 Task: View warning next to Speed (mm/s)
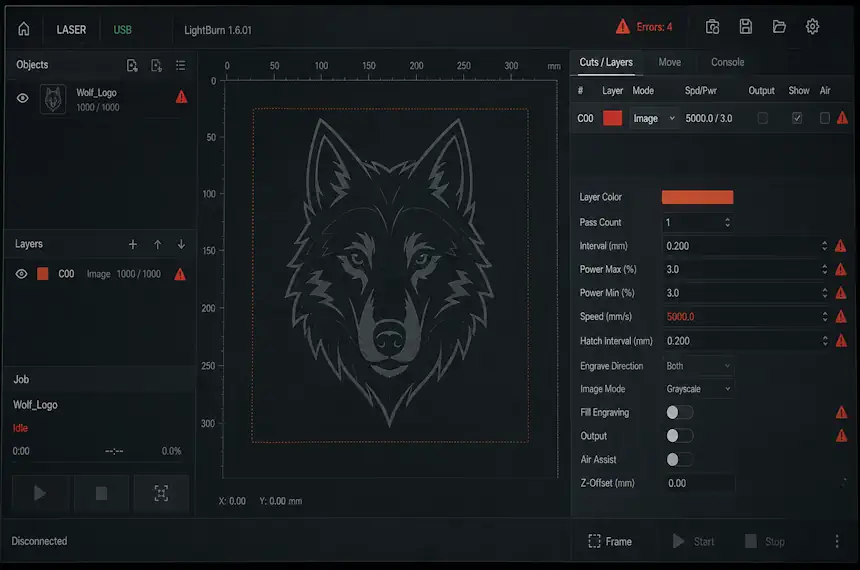841,317
